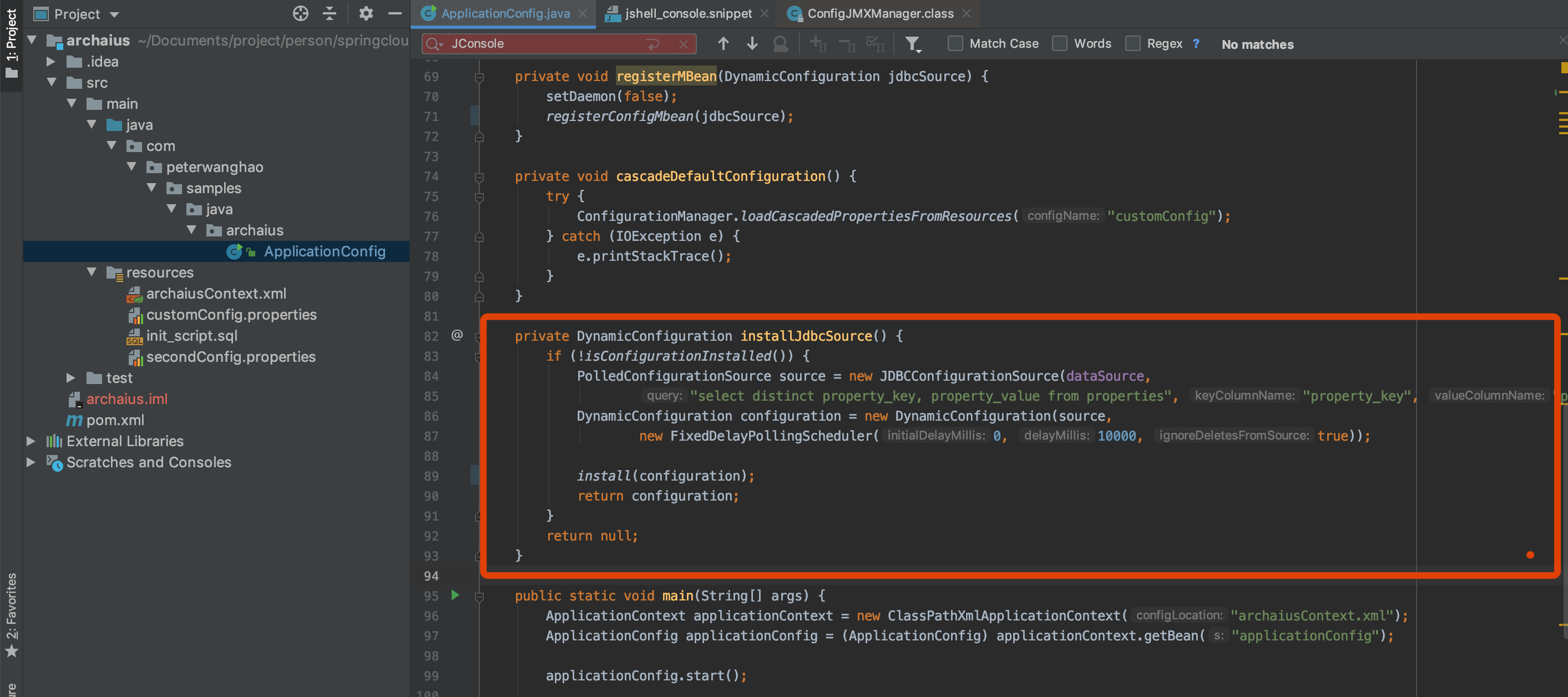This screenshot has width=1568, height=697.
Task: Enable the Words checkbox
Action: 1060,44
